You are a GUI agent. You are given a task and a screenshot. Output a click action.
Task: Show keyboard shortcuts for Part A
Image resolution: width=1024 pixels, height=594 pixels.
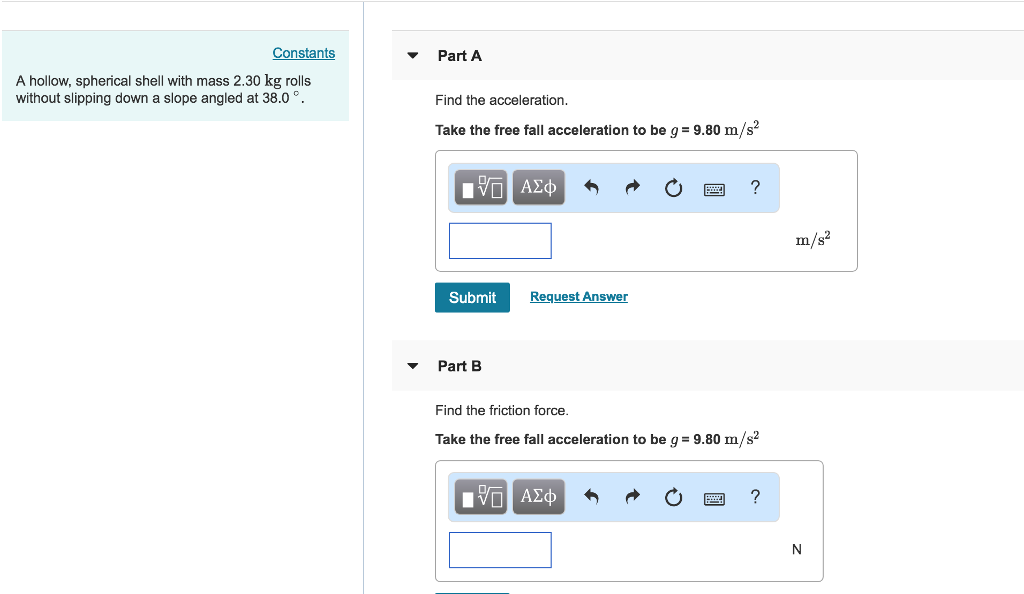point(714,188)
